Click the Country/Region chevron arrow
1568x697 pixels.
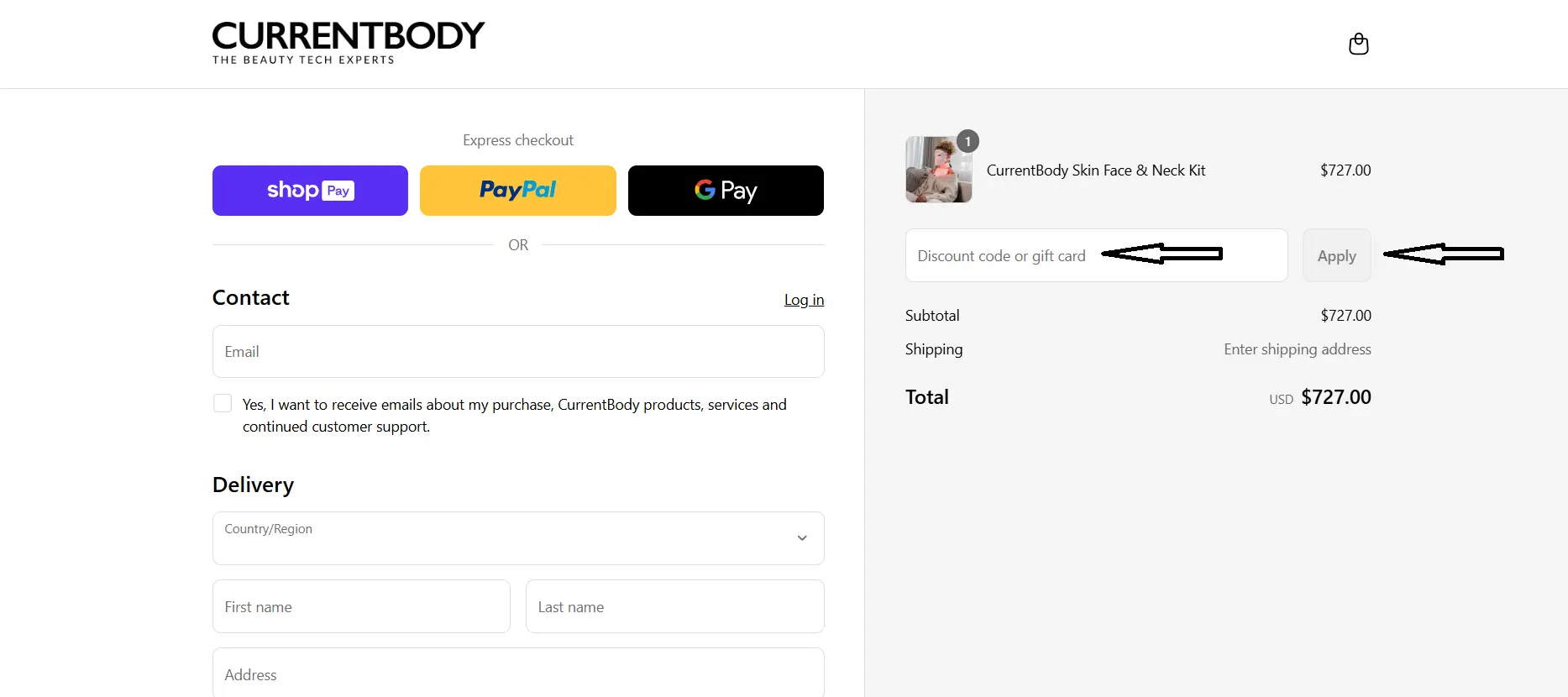(802, 538)
